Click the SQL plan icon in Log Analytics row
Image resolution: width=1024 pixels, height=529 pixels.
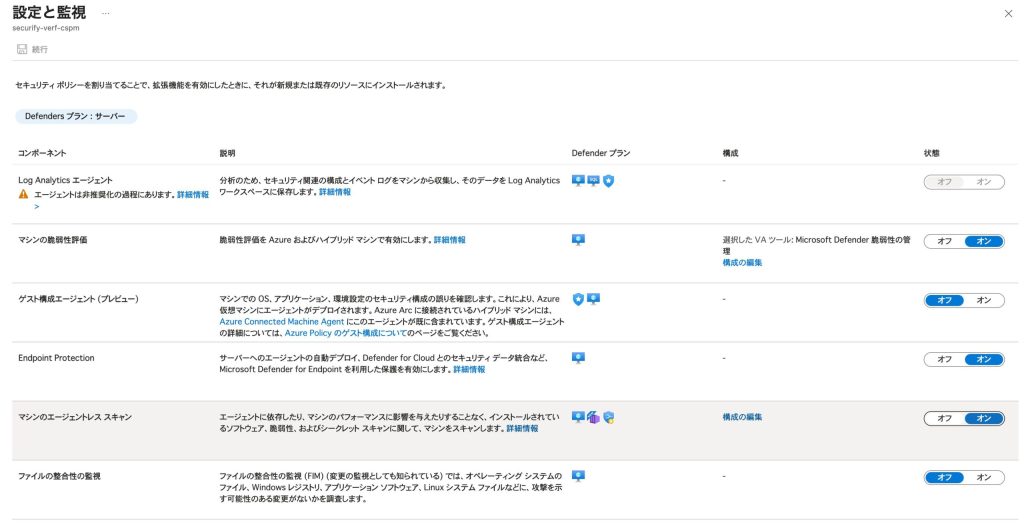click(593, 180)
